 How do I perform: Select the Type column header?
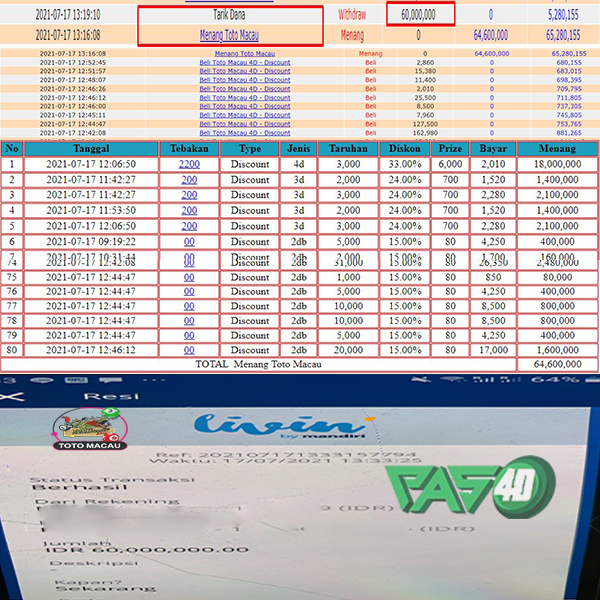(x=250, y=148)
